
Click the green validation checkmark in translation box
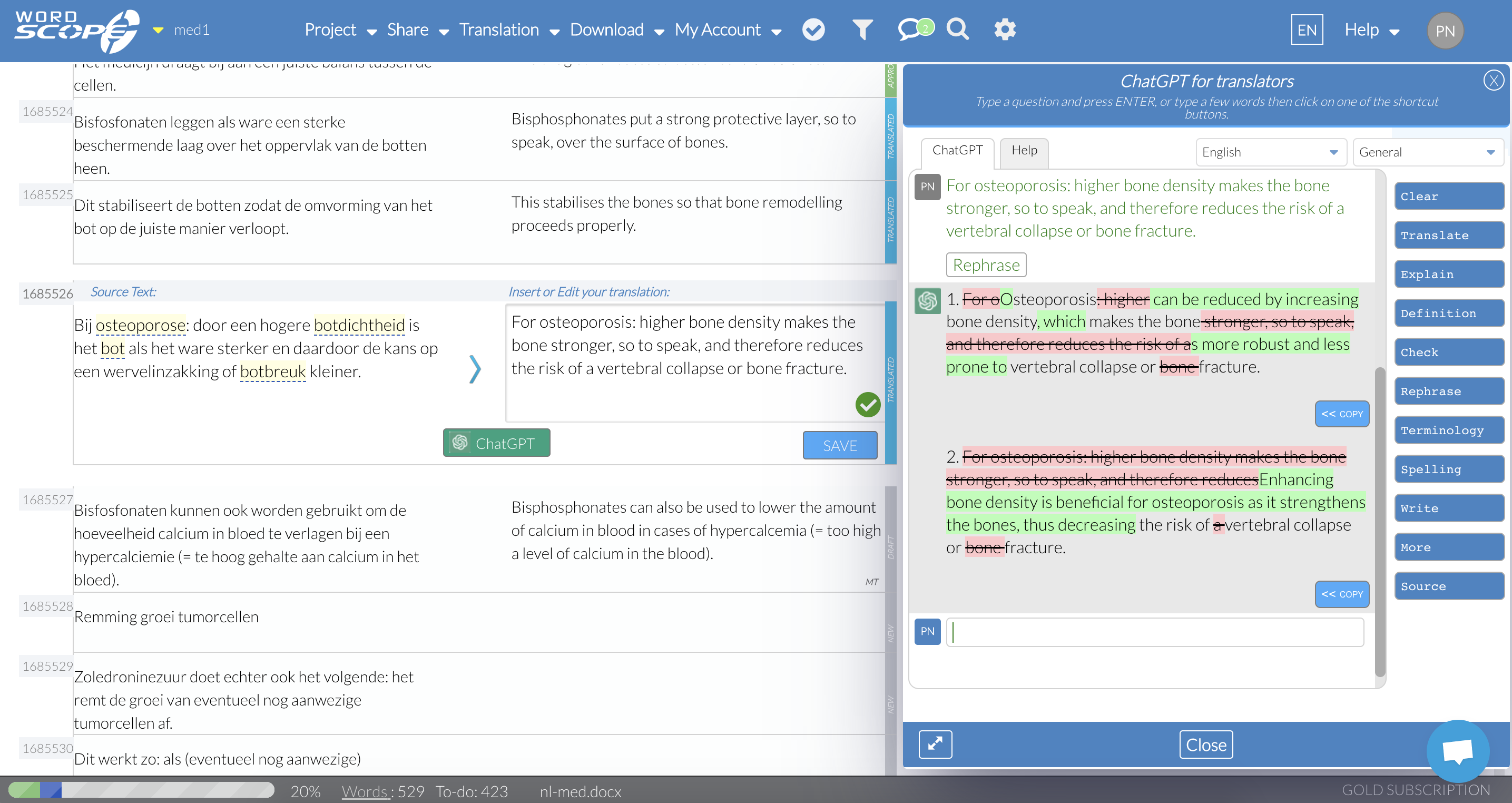click(867, 405)
